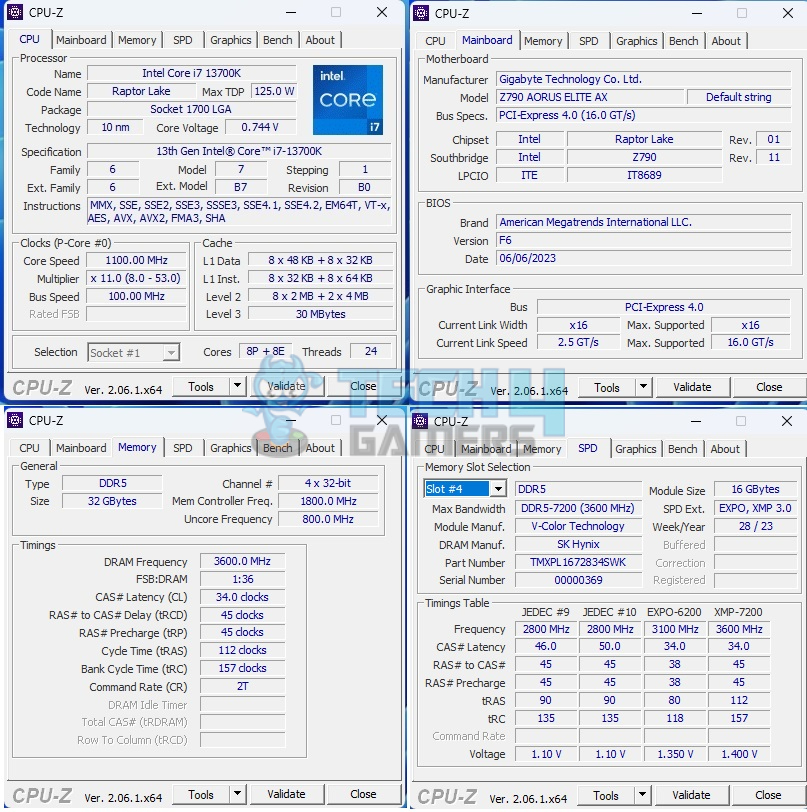Click the Bank Cycle Time value 157 clocks

click(242, 668)
